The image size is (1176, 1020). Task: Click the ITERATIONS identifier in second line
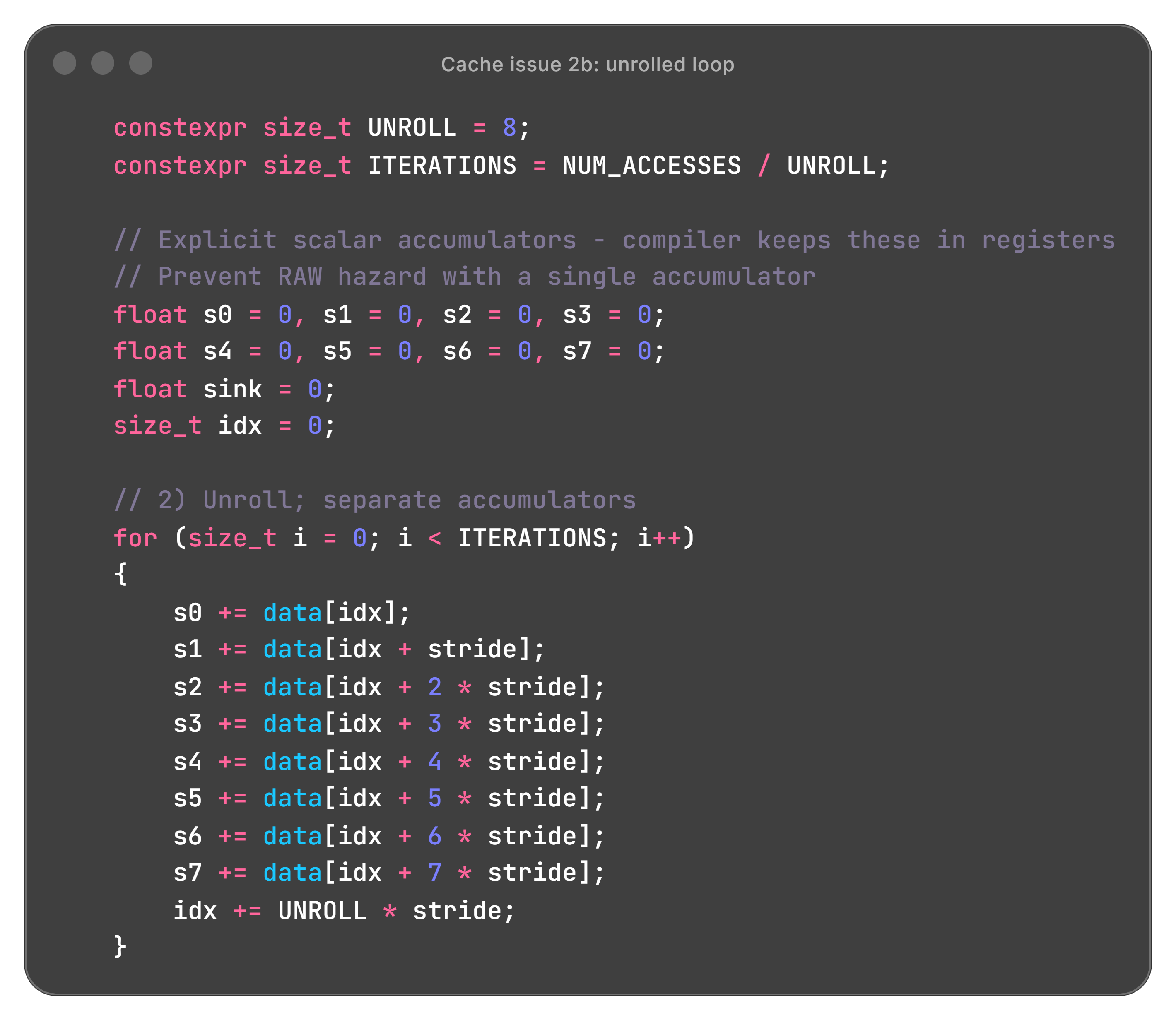click(x=442, y=166)
